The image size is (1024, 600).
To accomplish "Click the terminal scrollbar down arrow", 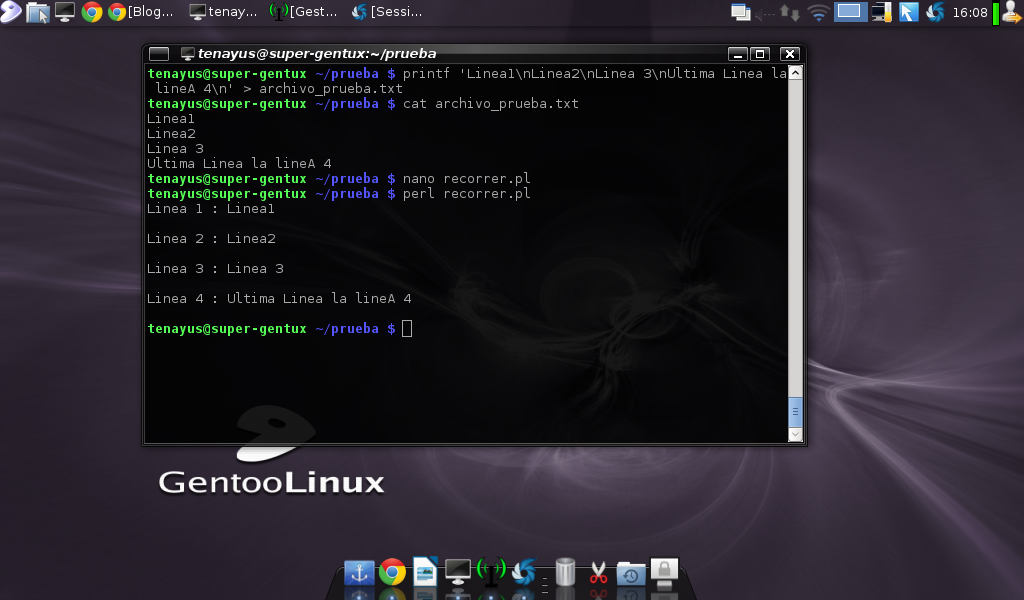I will [795, 434].
